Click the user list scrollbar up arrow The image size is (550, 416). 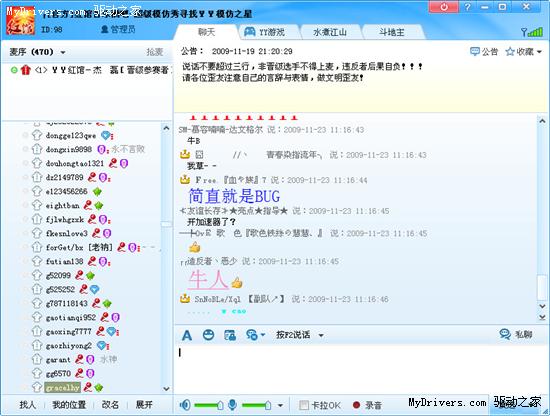tap(166, 128)
